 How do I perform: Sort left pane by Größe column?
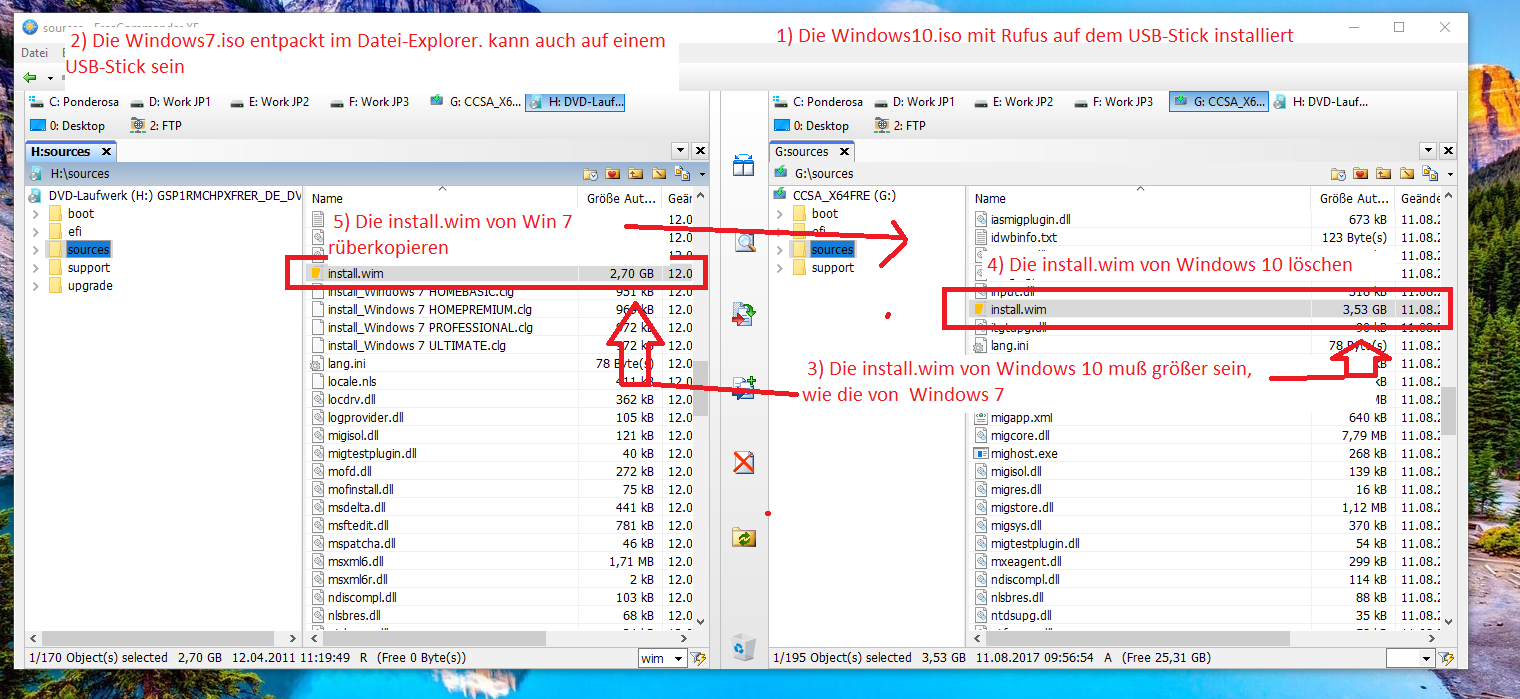point(621,198)
